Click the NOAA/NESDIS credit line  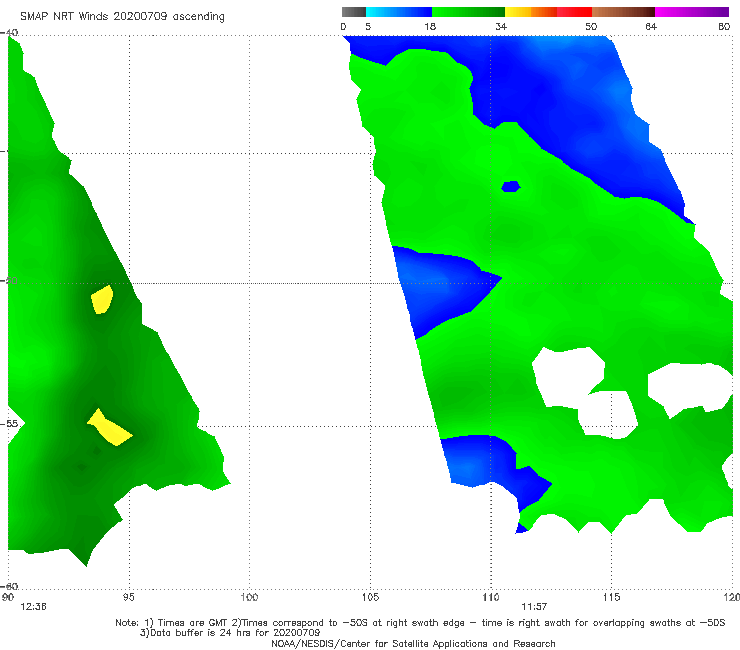click(413, 643)
